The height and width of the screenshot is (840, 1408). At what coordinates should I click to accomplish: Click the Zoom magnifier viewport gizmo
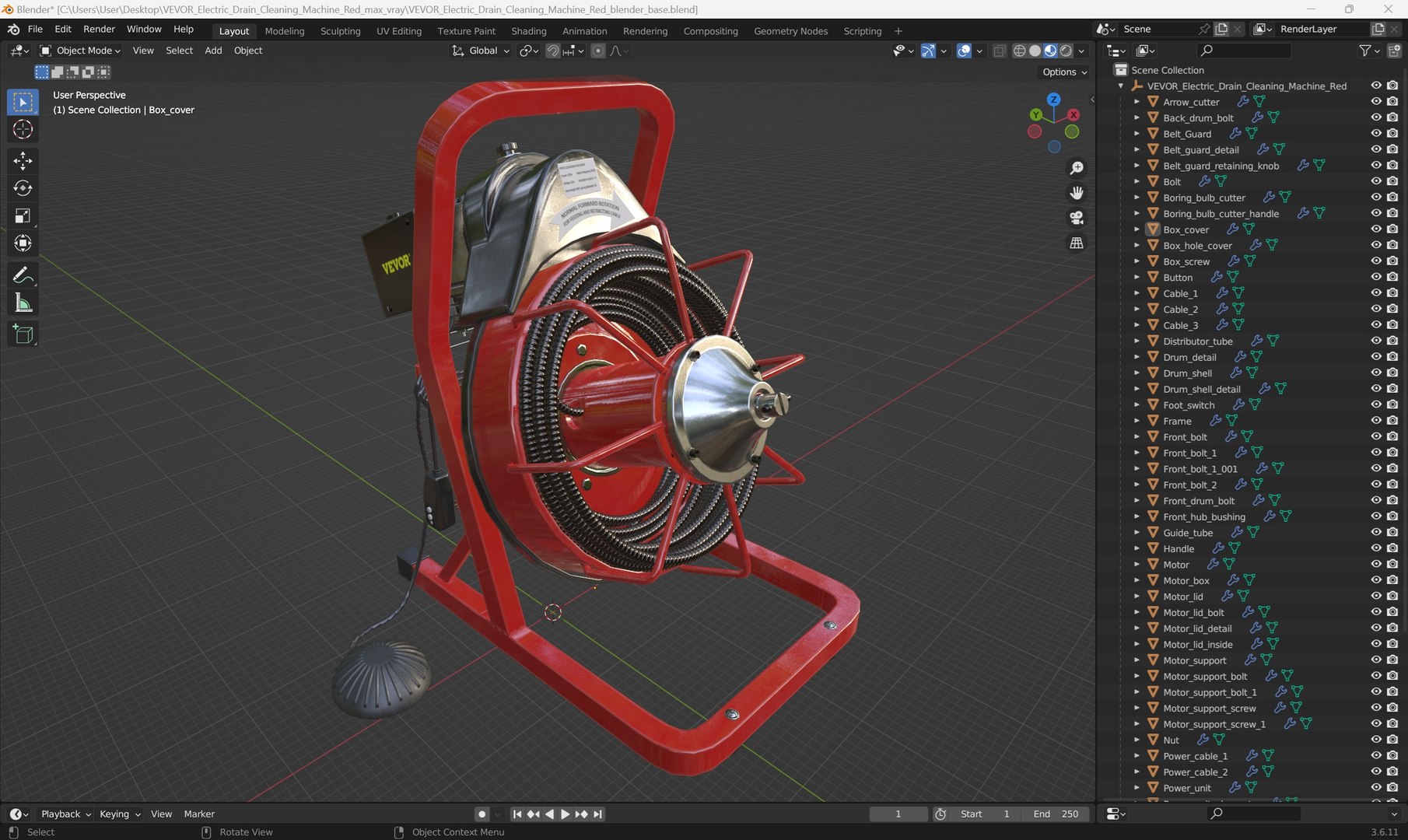tap(1077, 168)
